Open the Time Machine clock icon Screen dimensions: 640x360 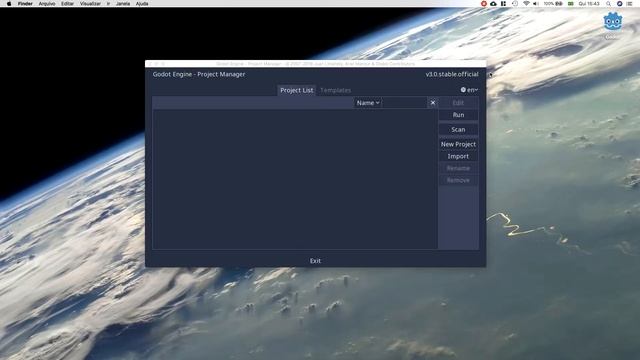pos(515,4)
